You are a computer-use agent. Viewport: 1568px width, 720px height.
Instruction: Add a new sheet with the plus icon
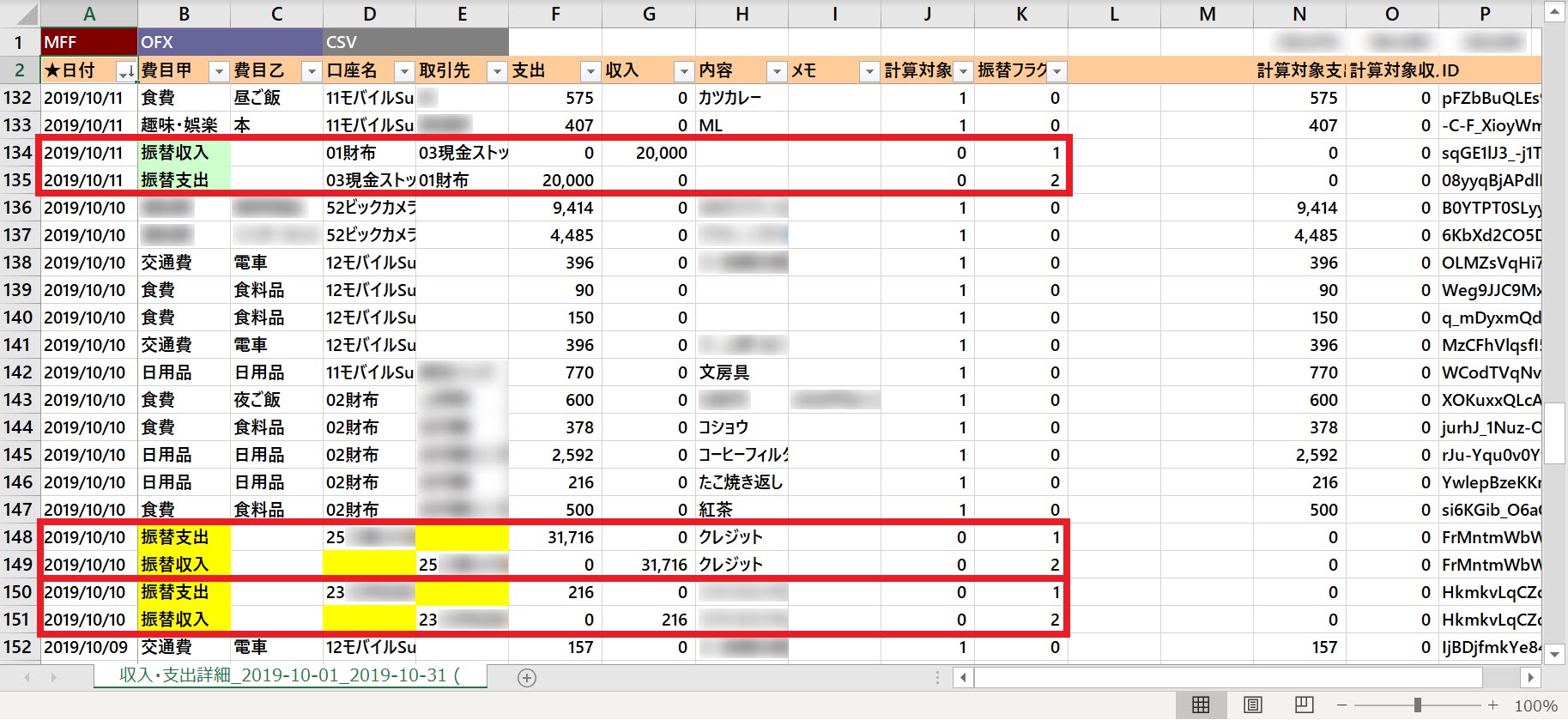tap(527, 678)
